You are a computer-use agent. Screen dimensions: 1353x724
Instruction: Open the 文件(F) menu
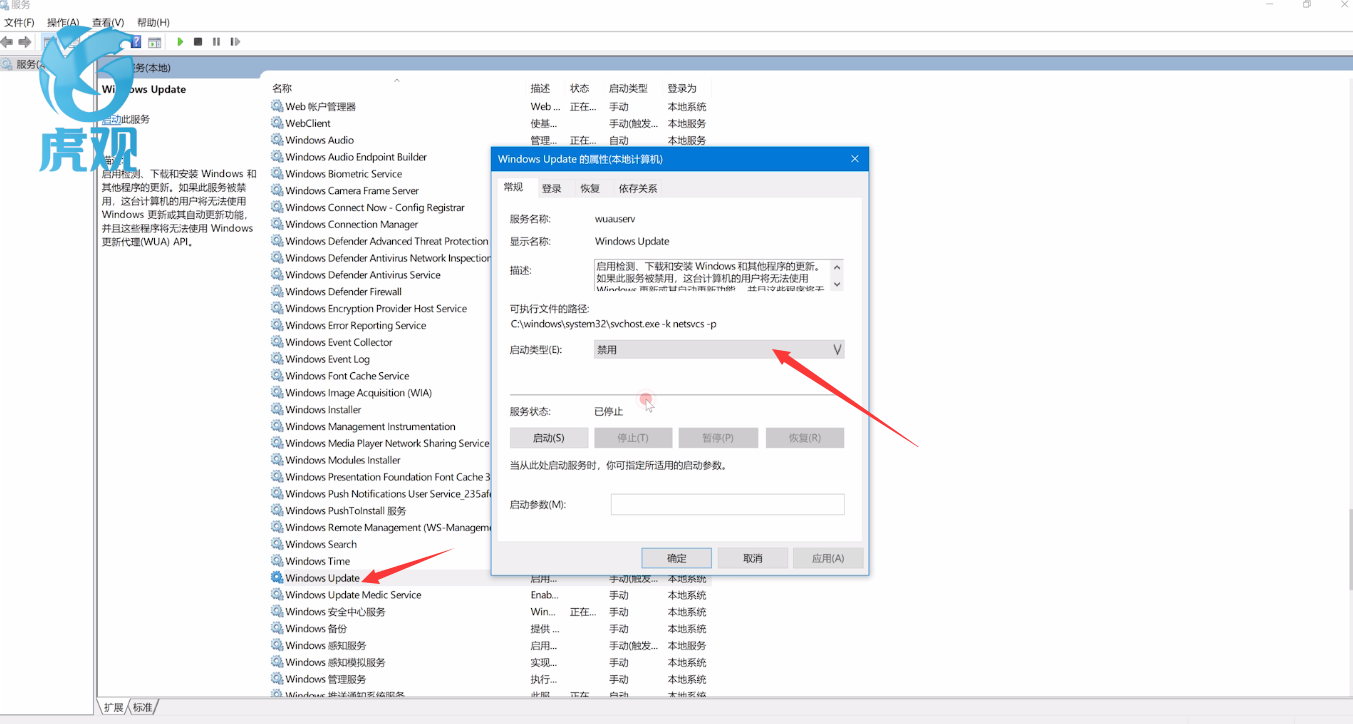[x=19, y=22]
